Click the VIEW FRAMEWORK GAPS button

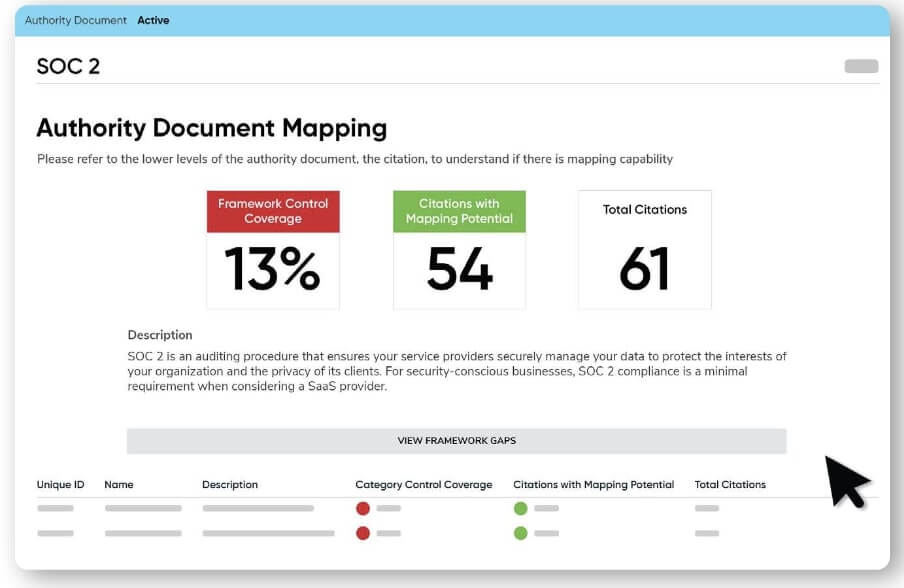pyautogui.click(x=457, y=440)
